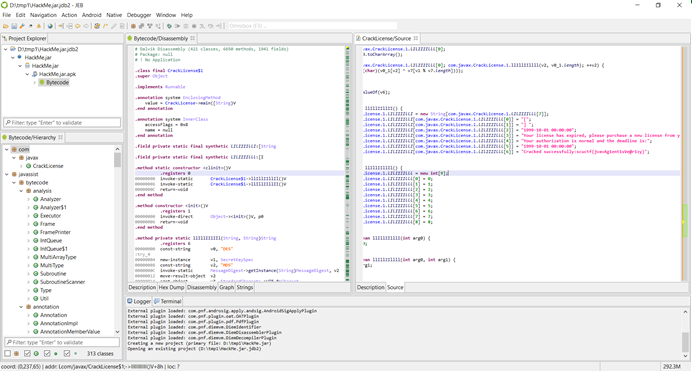
Task: Click the colorful palette toolbar icon
Action: pyautogui.click(x=97, y=26)
